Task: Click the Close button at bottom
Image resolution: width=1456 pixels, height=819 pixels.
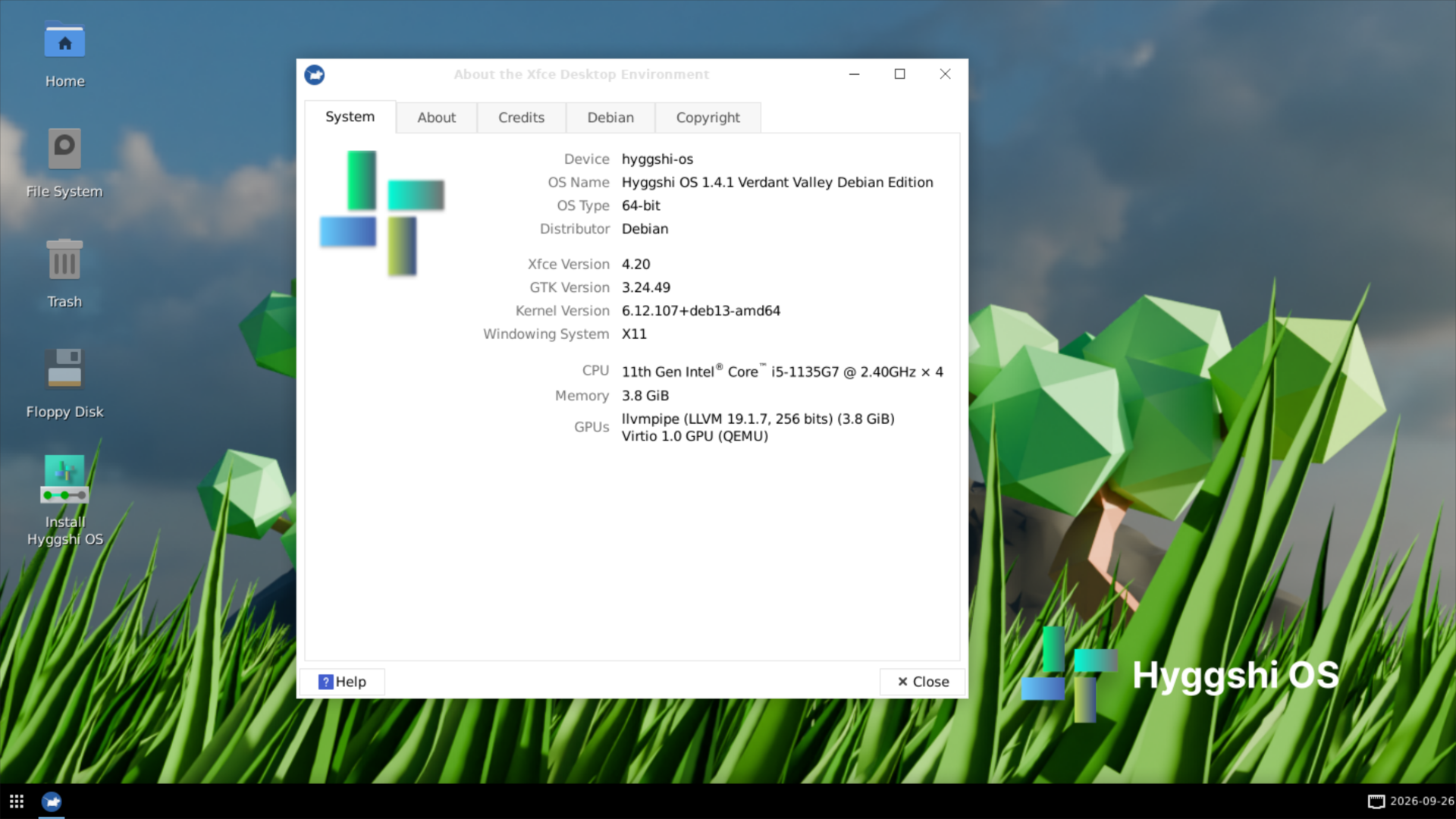Action: [x=923, y=682]
